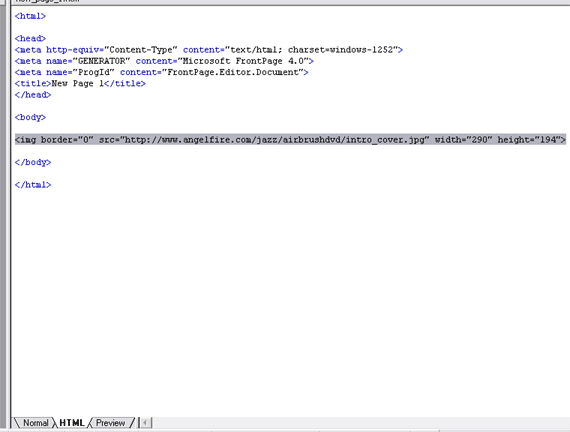Viewport: 570px width, 432px height.
Task: Click the horizontal scroll left arrow
Action: click(x=145, y=423)
